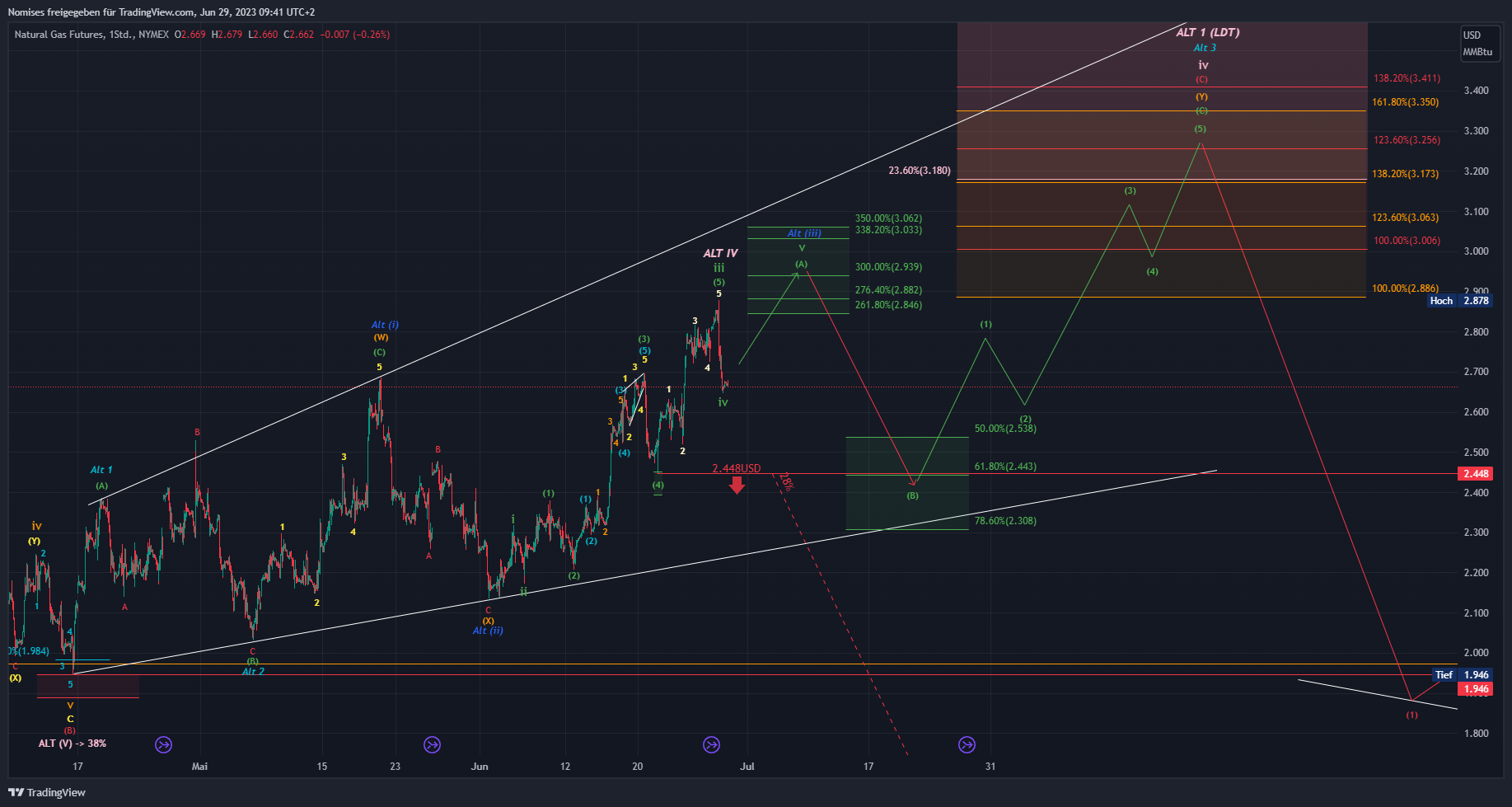1512x807 pixels.
Task: Click the H2.679 high value
Action: [227, 35]
